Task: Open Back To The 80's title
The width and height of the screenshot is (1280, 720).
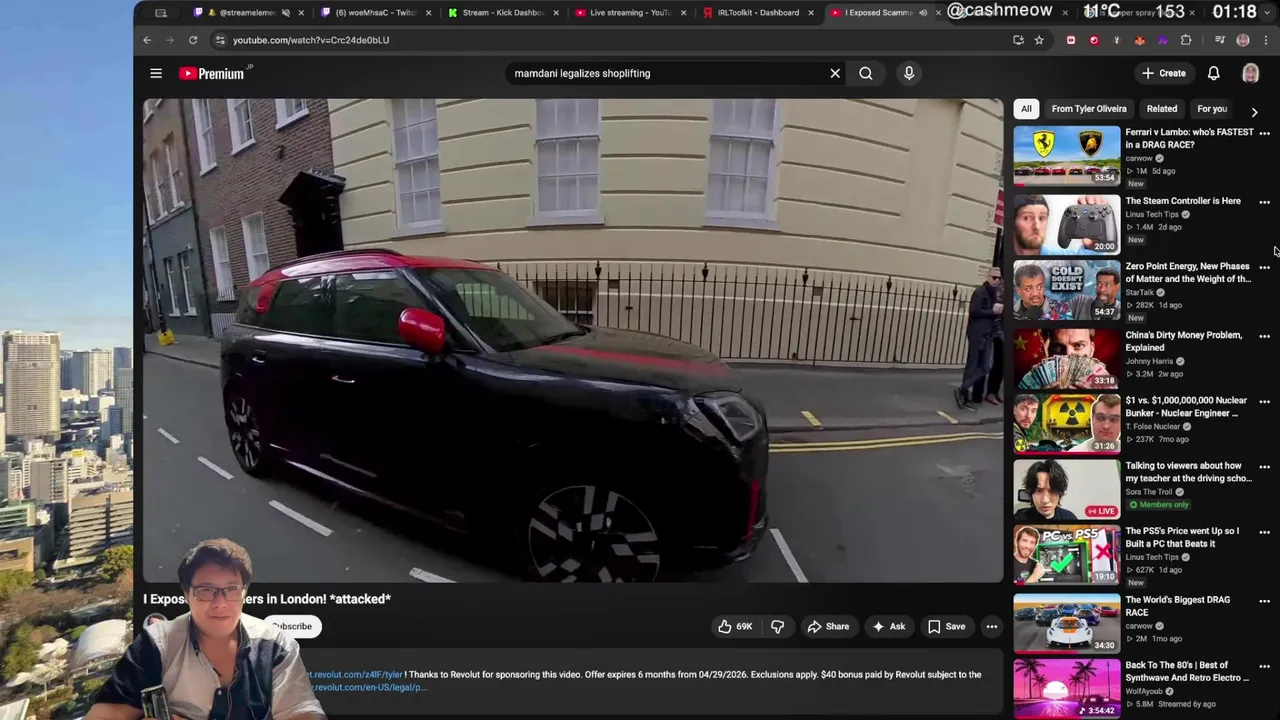Action: [1187, 672]
